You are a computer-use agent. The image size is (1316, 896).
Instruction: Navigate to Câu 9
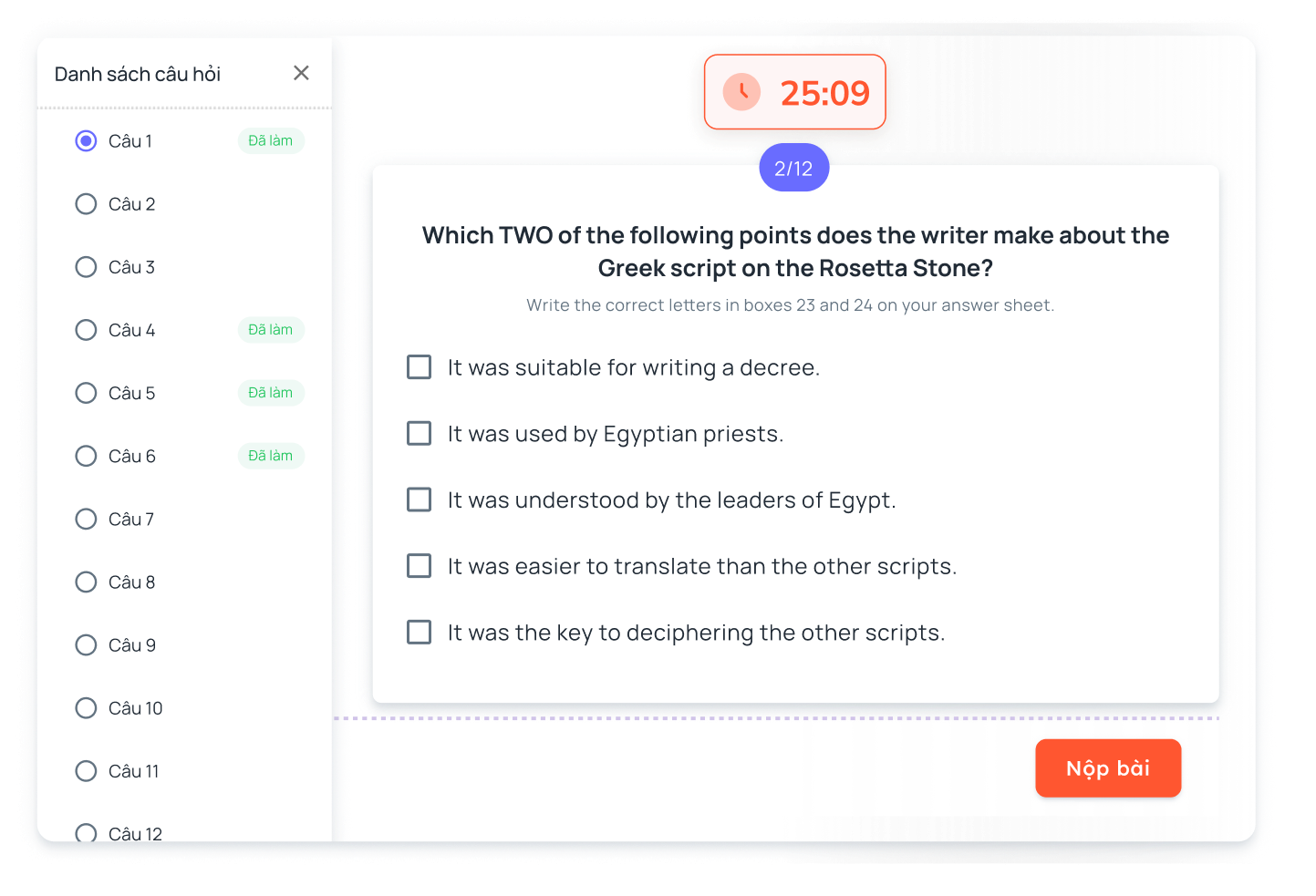86,645
